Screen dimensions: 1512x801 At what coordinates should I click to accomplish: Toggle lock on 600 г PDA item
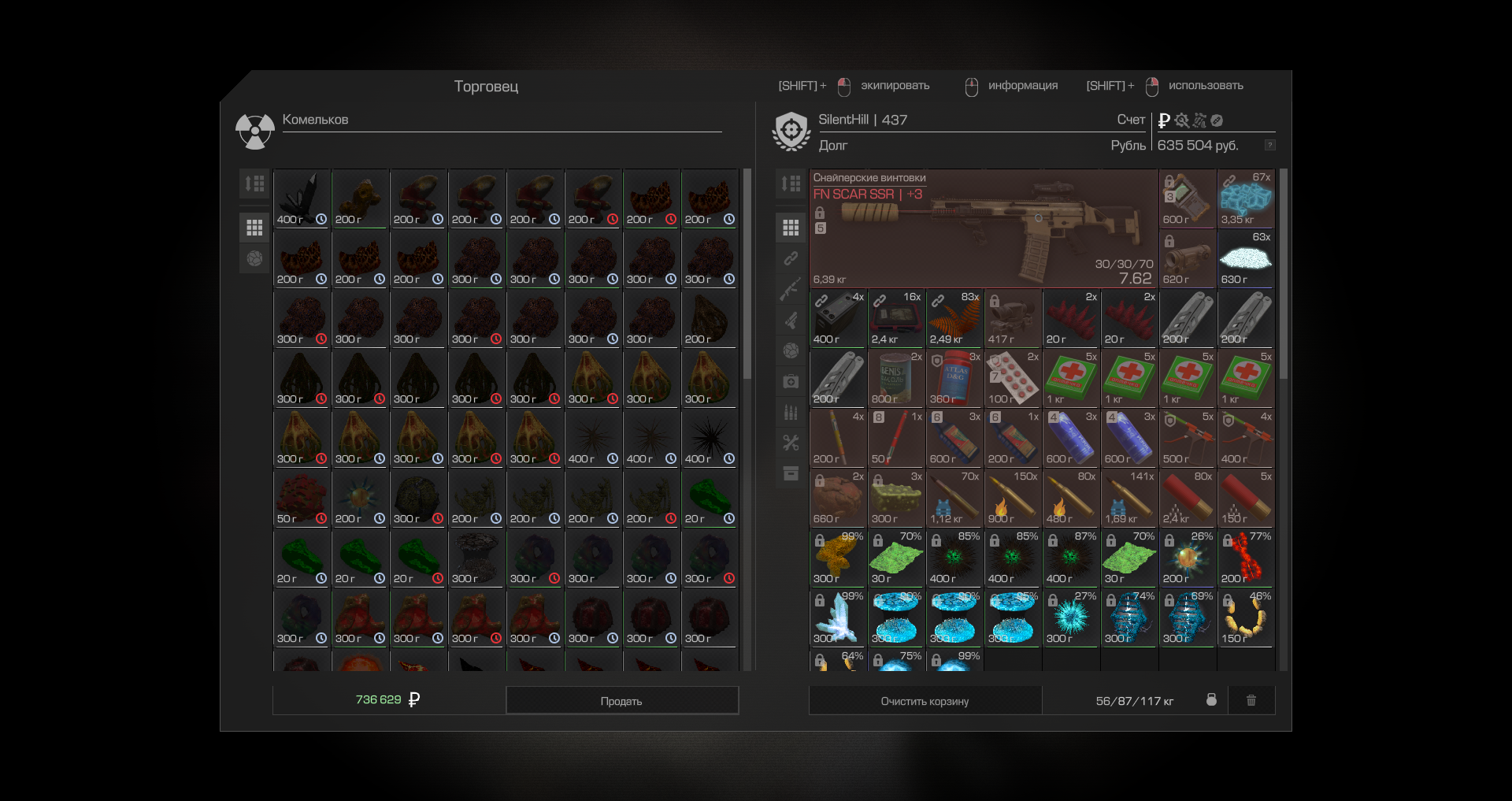[x=1169, y=181]
